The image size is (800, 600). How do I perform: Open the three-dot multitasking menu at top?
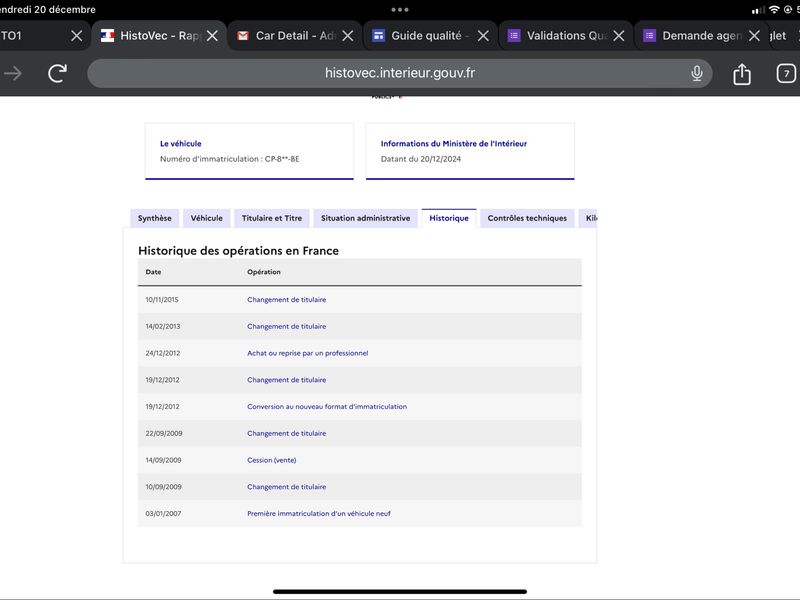(x=399, y=10)
